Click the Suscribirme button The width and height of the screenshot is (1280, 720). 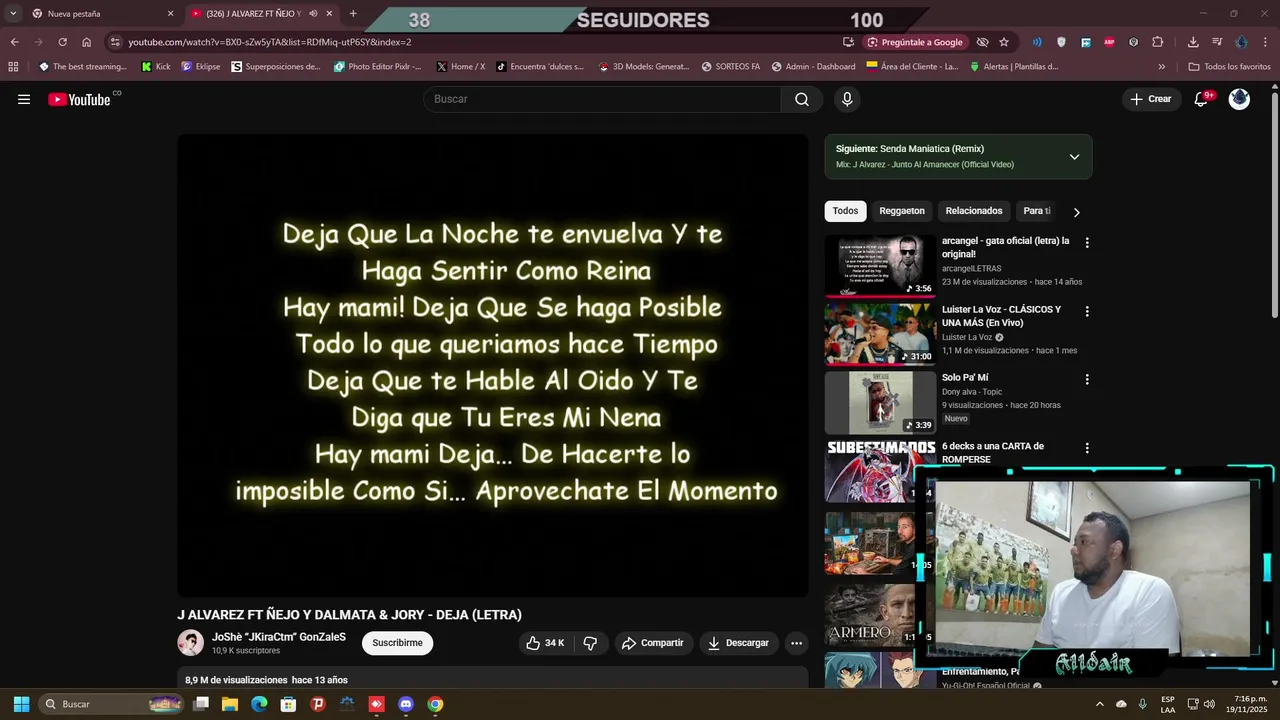point(397,643)
